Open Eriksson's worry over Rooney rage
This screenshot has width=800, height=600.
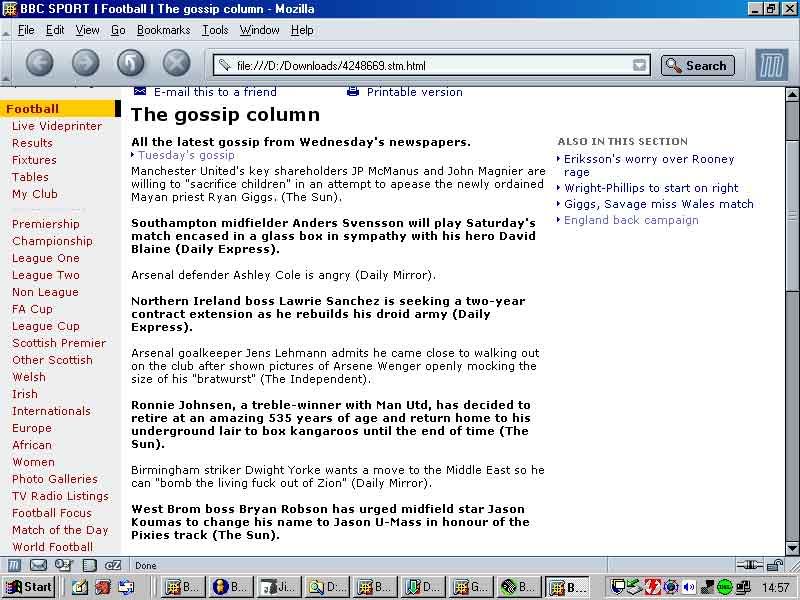[x=649, y=165]
